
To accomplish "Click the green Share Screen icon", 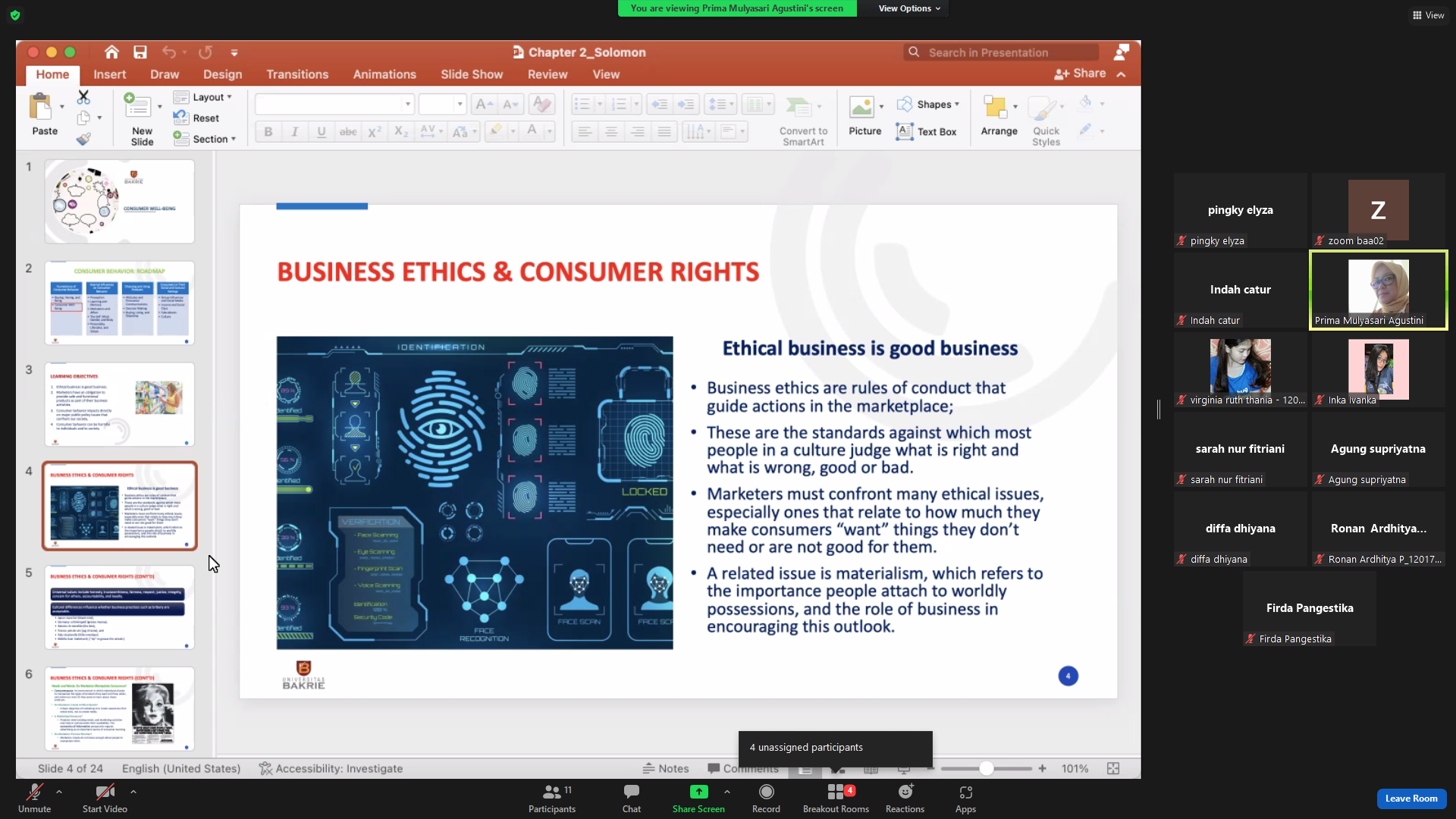I will (698, 792).
